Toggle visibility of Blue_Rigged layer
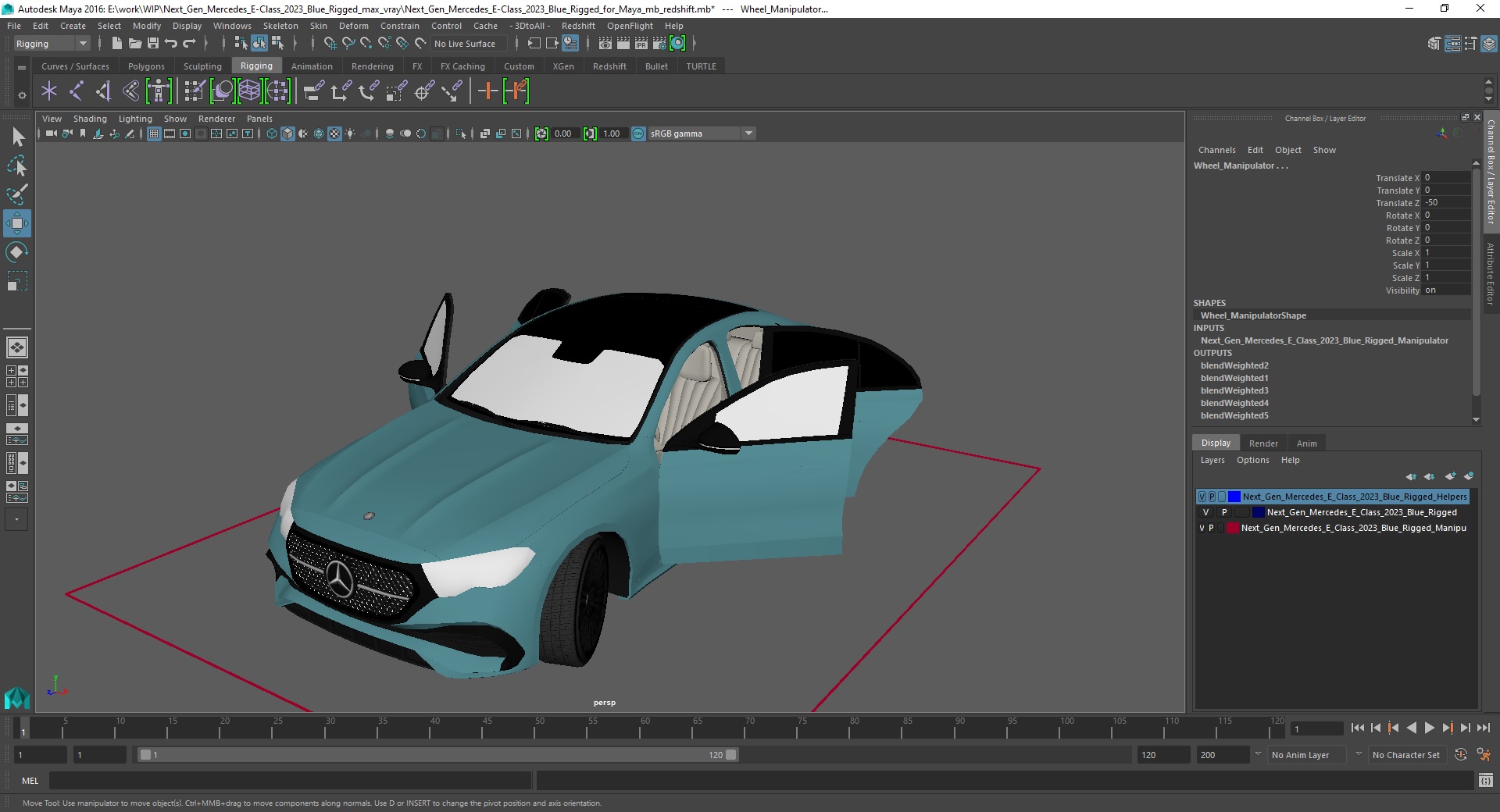The image size is (1500, 812). coord(1205,512)
